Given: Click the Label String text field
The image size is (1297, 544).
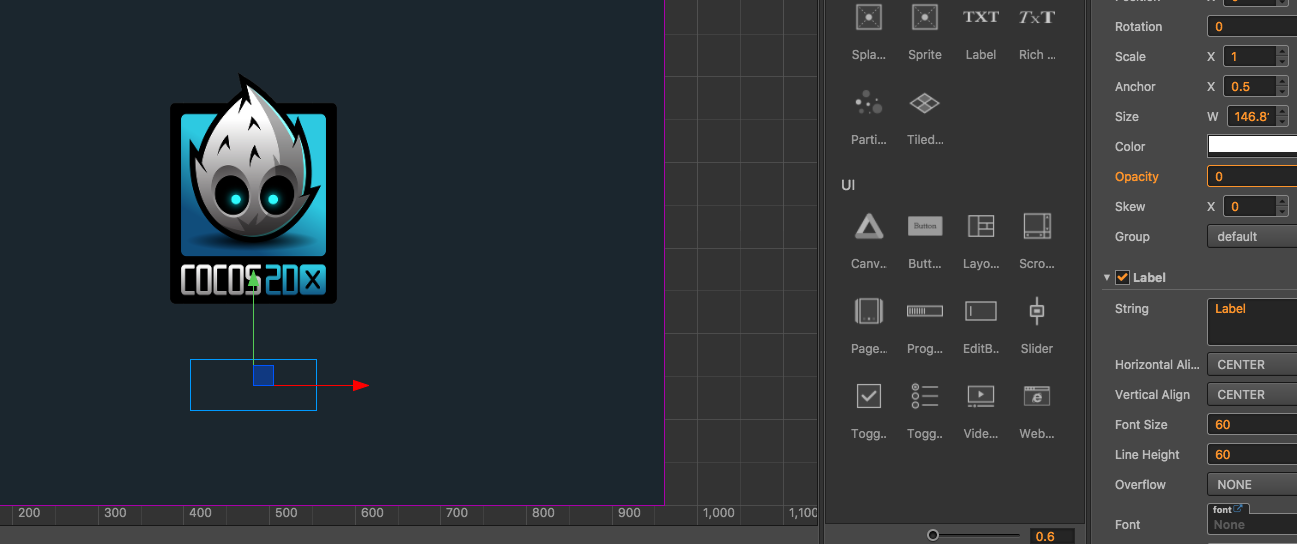Looking at the screenshot, I should click(x=1252, y=322).
